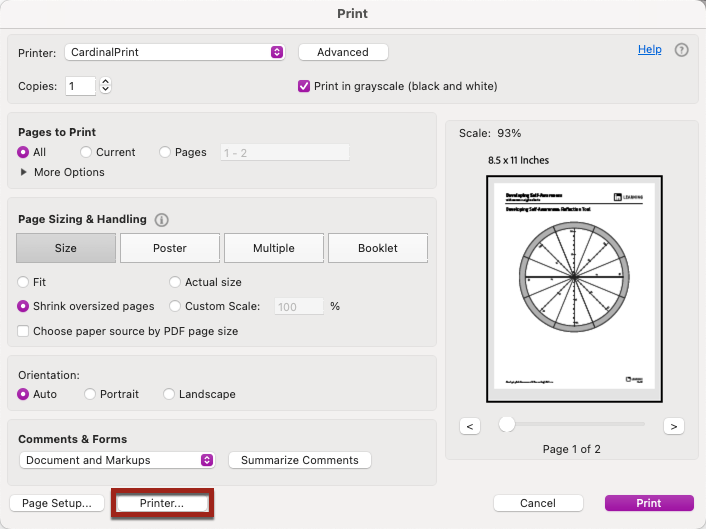
Task: Click the purple Print button
Action: [x=649, y=503]
